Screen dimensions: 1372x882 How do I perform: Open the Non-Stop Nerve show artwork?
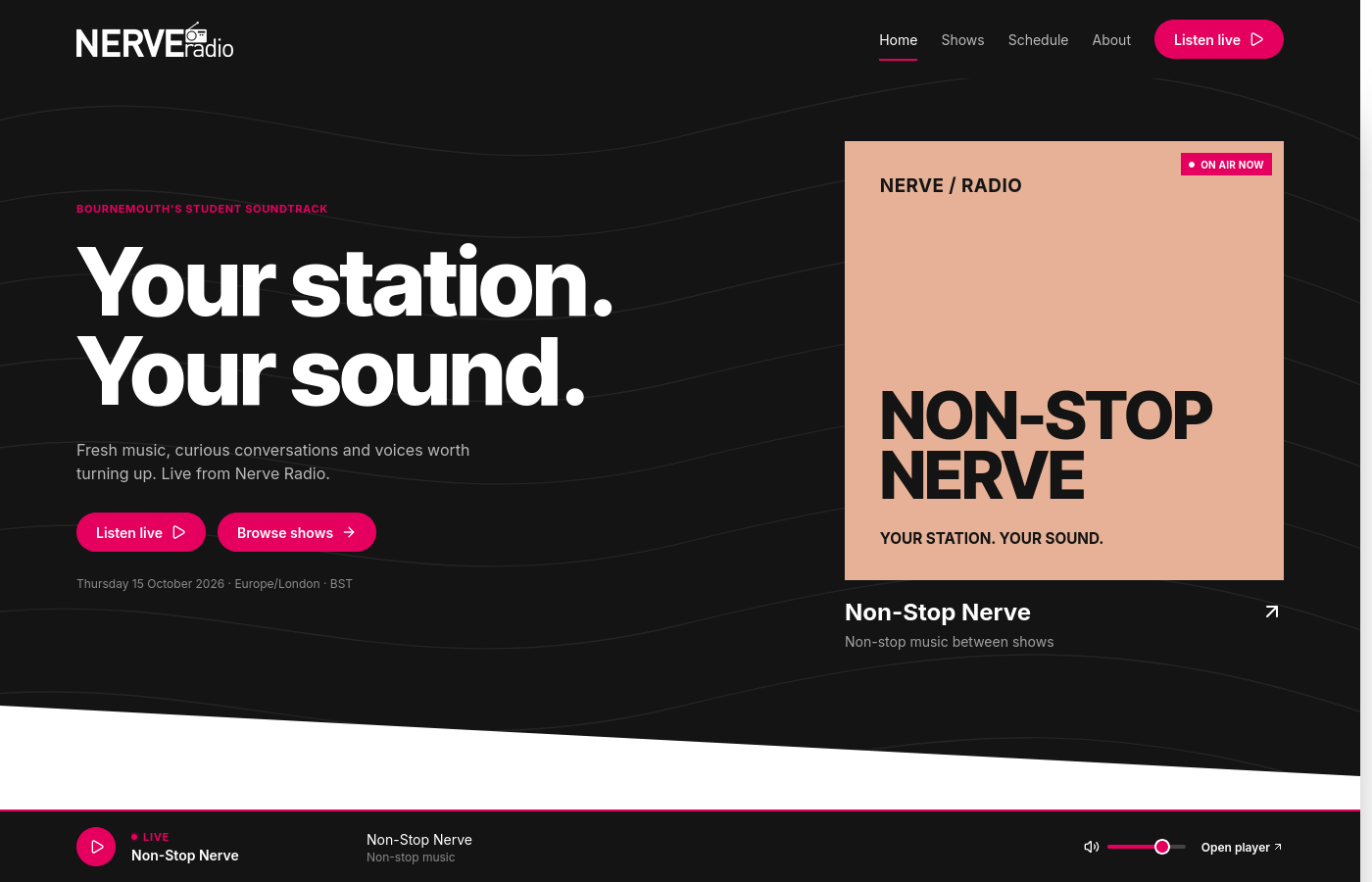[1064, 361]
